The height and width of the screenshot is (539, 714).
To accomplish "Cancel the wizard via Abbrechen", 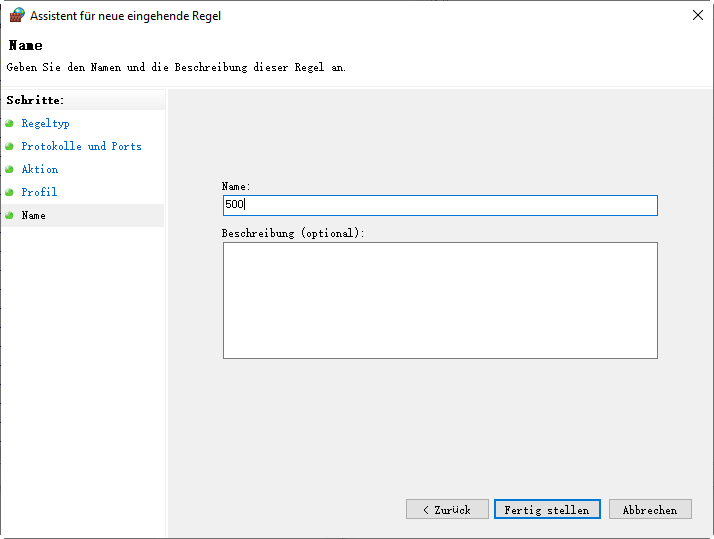I will click(x=650, y=510).
